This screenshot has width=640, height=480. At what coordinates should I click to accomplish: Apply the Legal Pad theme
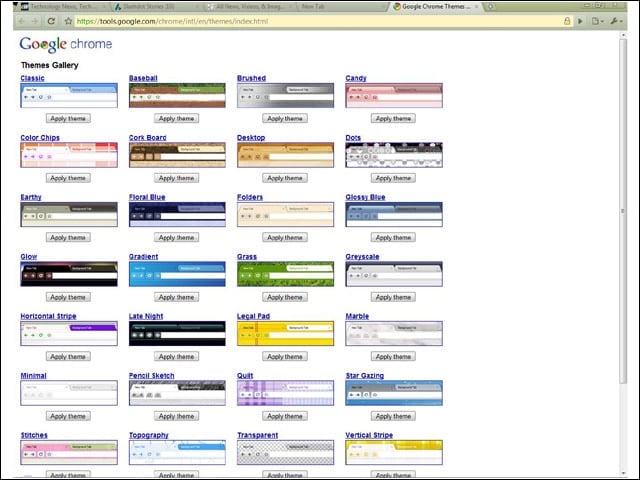(x=285, y=356)
